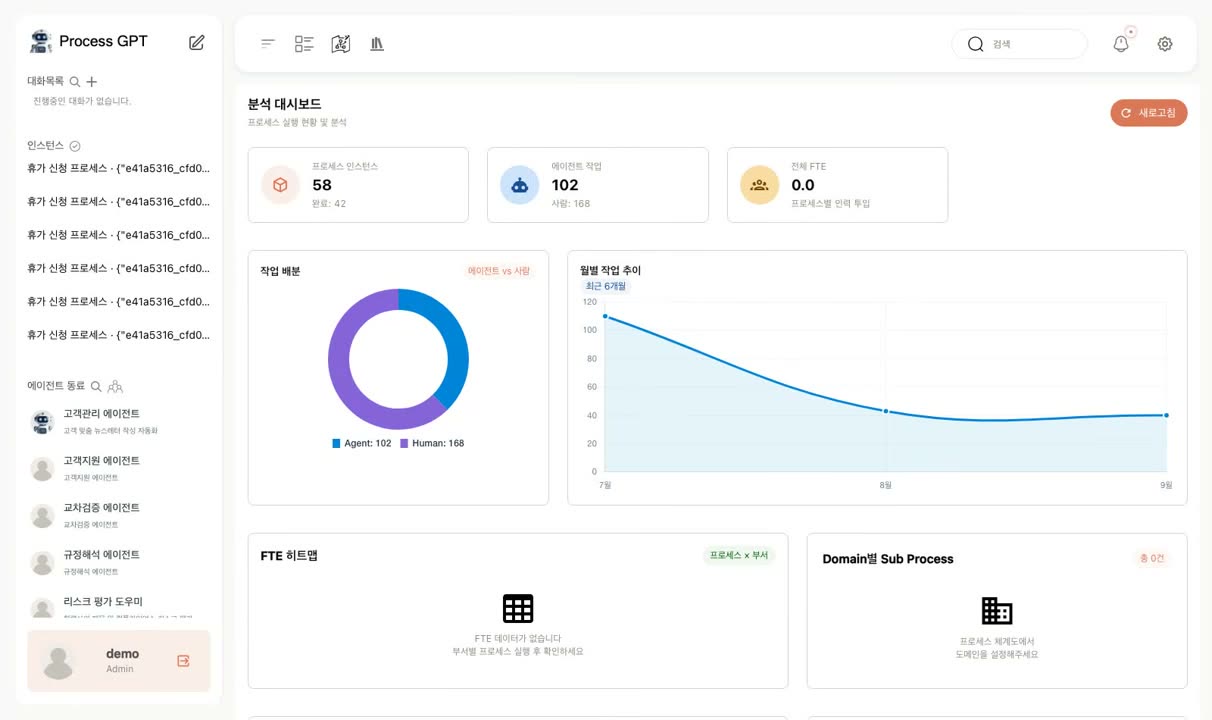This screenshot has height=720, width=1212.
Task: Open the 고객관리 에이전트 agent entry
Action: [119, 421]
